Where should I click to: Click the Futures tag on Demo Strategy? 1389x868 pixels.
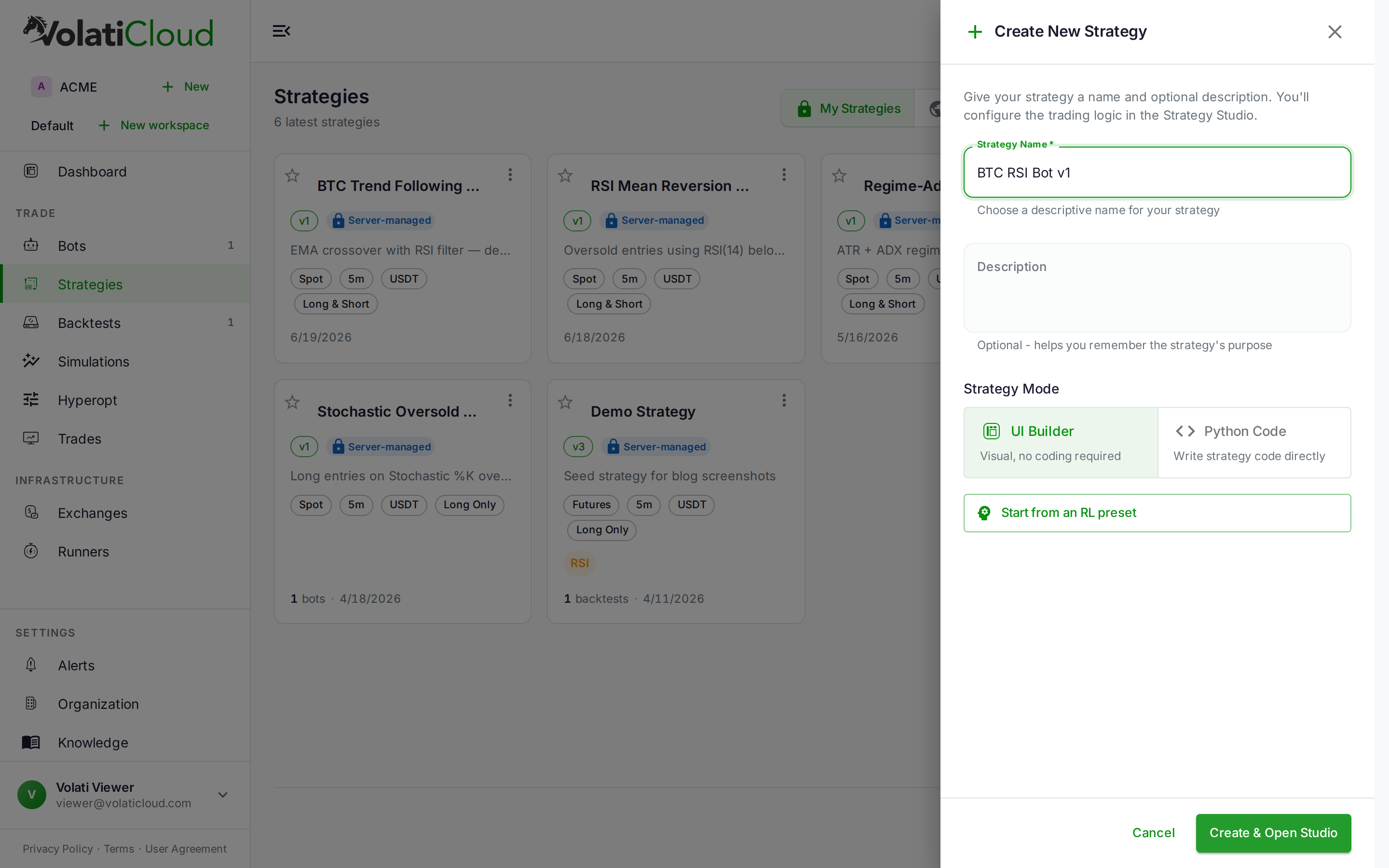(x=591, y=504)
